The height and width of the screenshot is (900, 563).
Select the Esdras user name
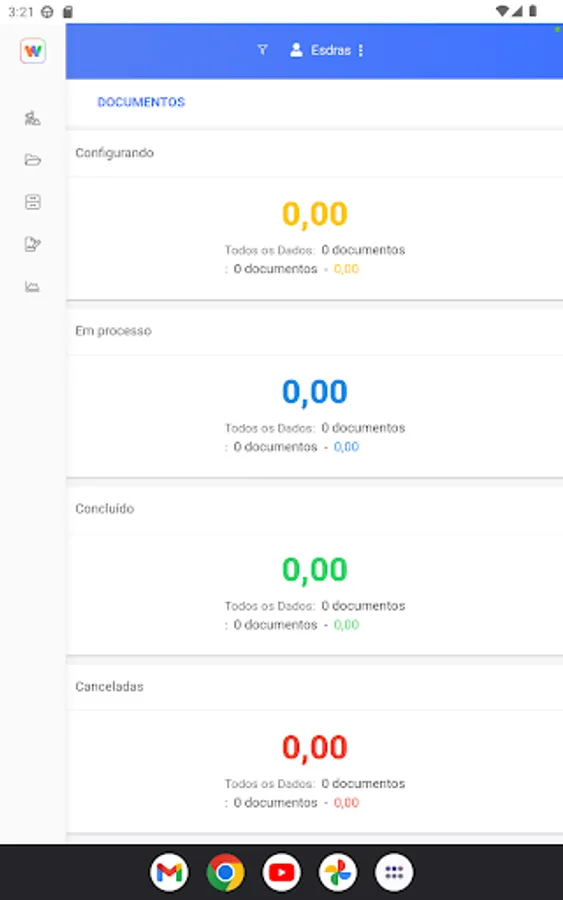(331, 51)
